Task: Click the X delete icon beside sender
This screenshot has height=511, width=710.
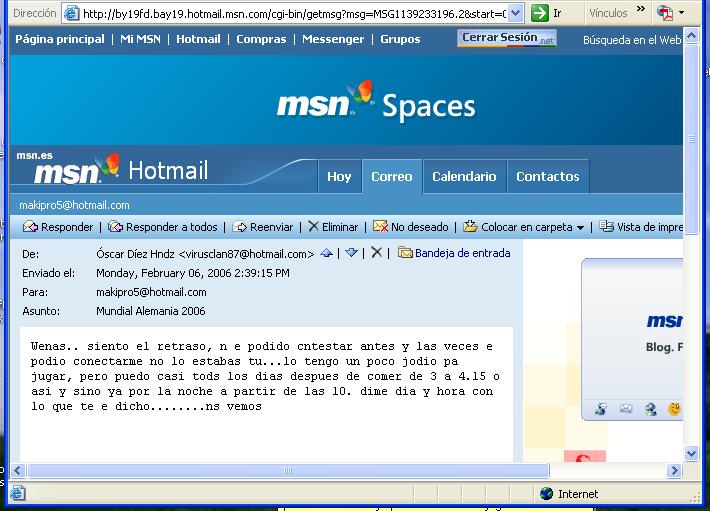Action: 377,253
